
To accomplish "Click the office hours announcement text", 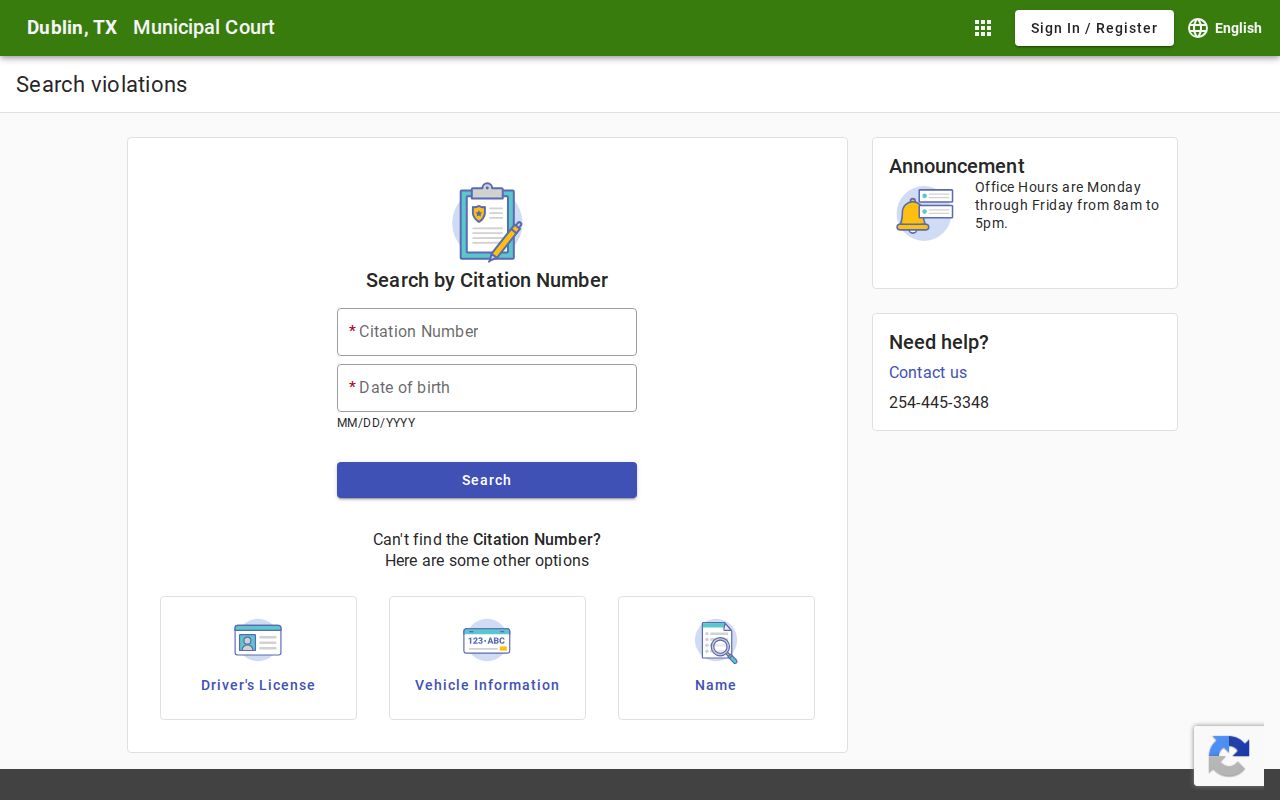I will click(x=1067, y=205).
